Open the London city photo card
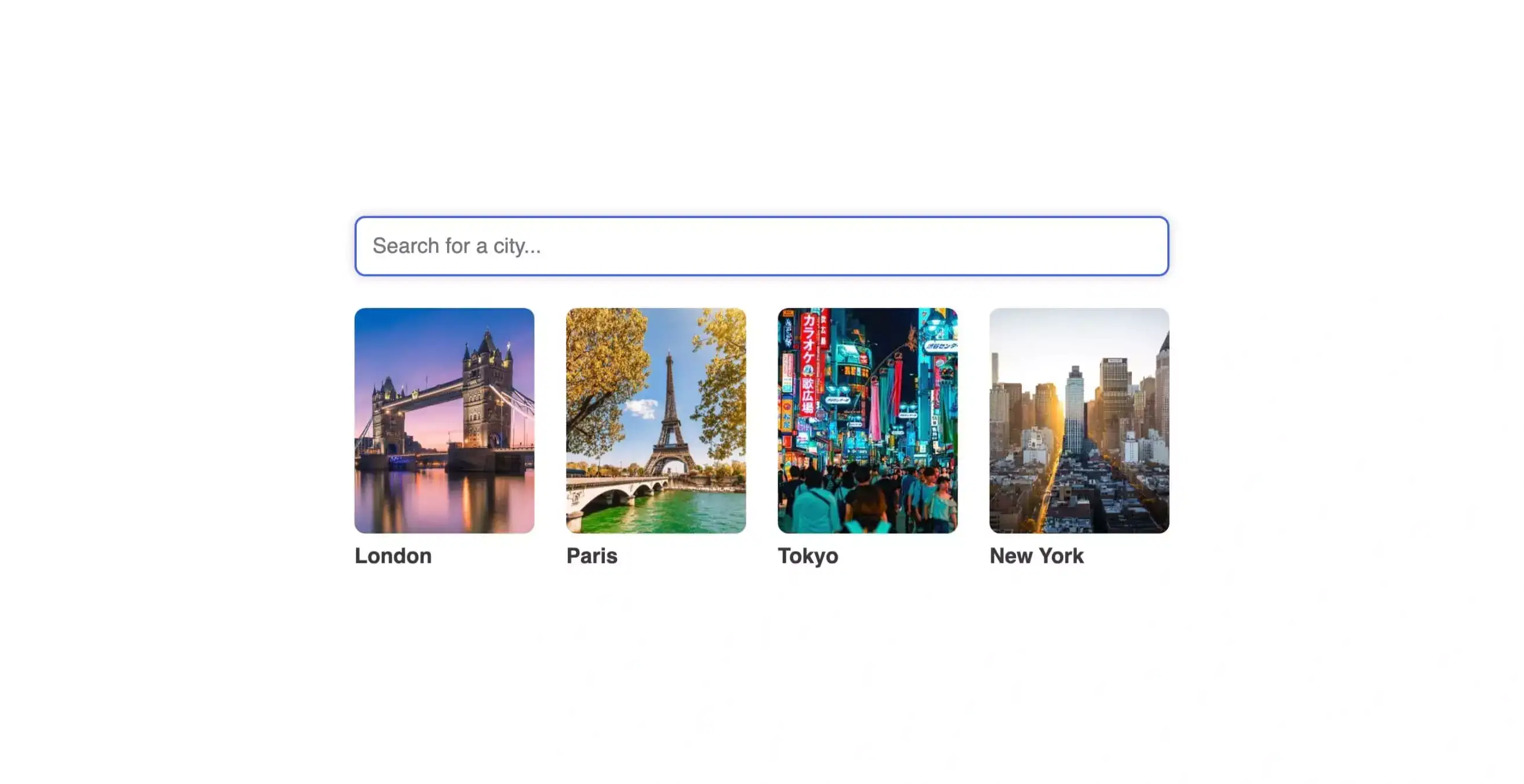This screenshot has height=784, width=1524. coord(444,420)
